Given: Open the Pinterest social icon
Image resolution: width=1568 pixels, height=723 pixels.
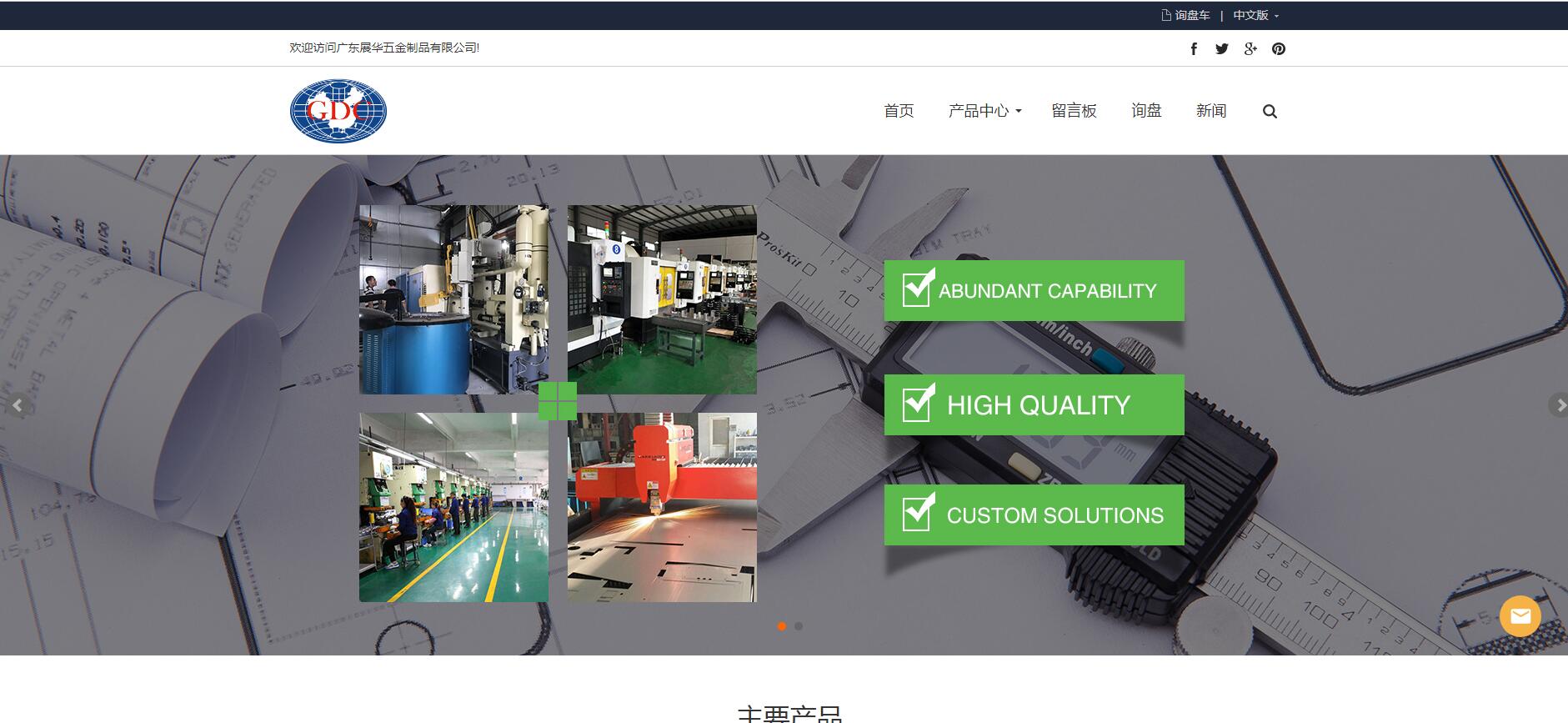Looking at the screenshot, I should [x=1279, y=48].
